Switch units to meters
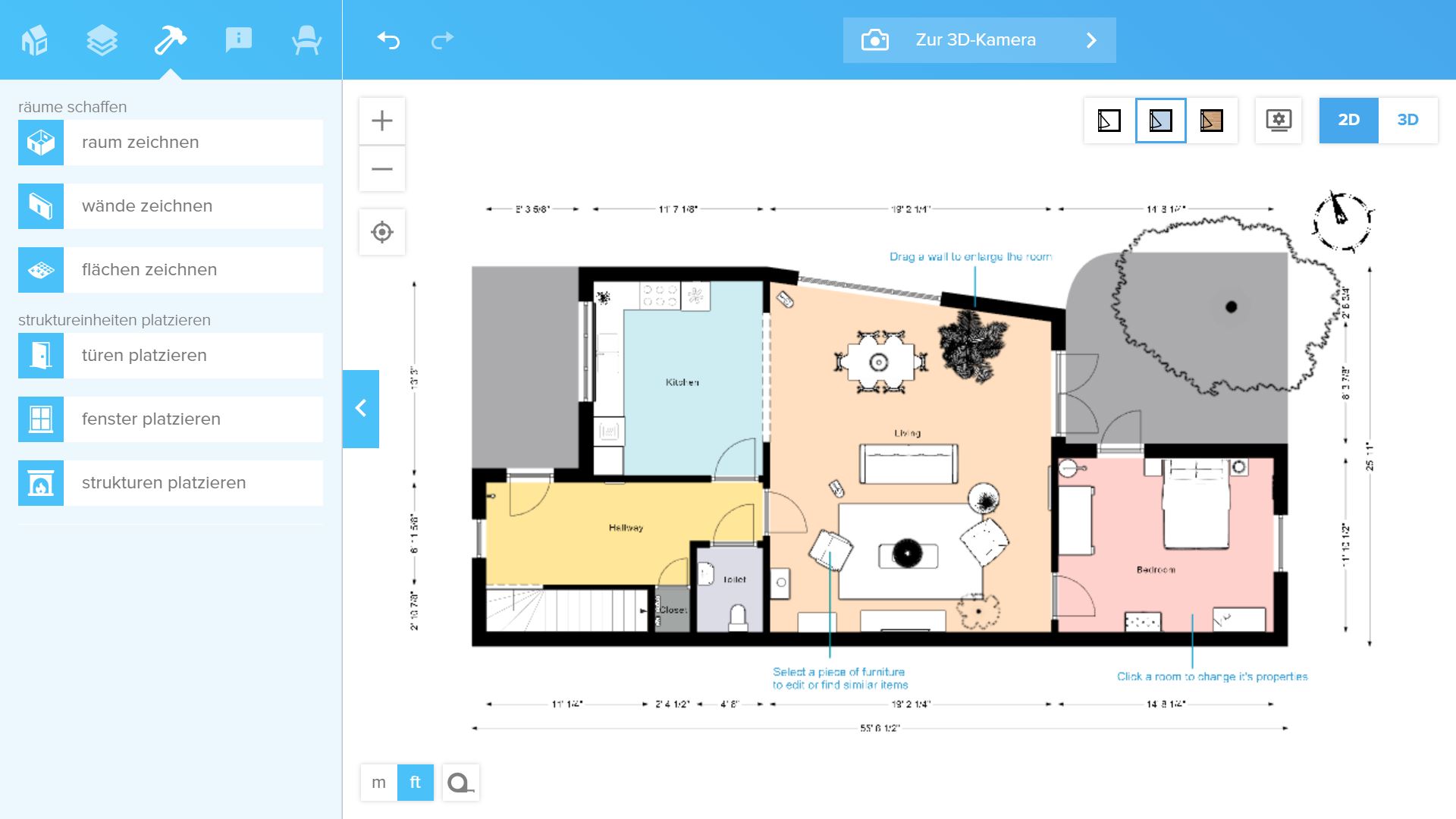The height and width of the screenshot is (819, 1456). [x=378, y=783]
